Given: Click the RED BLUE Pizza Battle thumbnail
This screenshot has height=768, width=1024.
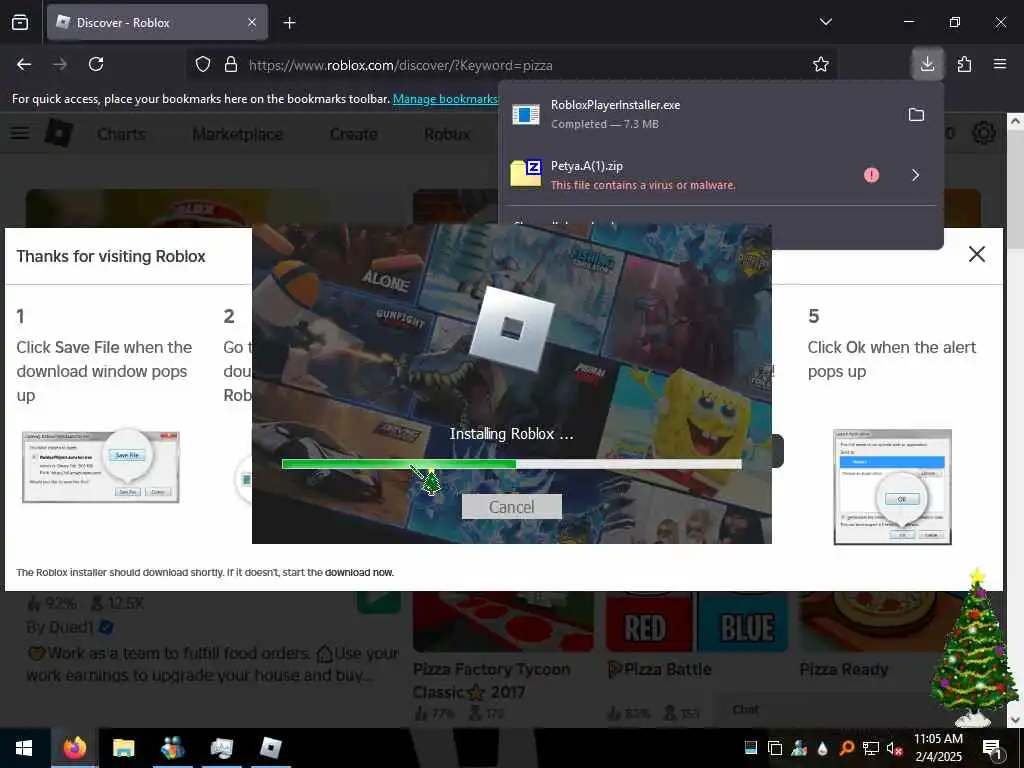Looking at the screenshot, I should [697, 622].
